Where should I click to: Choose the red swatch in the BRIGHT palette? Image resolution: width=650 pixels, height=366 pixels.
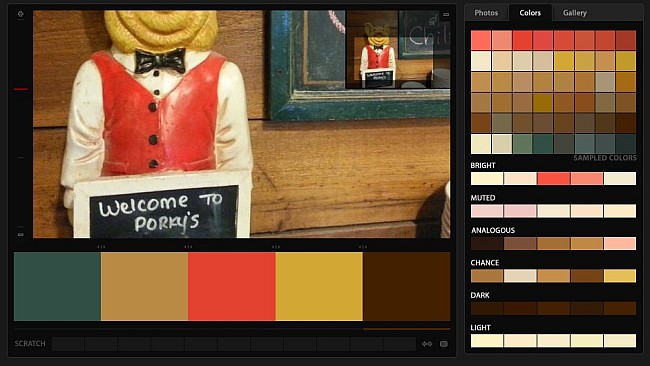[x=553, y=179]
